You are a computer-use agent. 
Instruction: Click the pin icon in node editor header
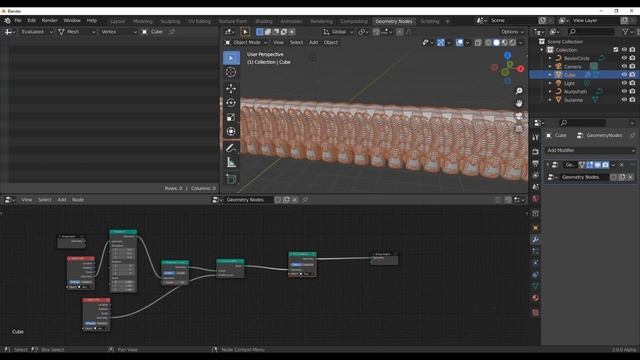point(305,200)
